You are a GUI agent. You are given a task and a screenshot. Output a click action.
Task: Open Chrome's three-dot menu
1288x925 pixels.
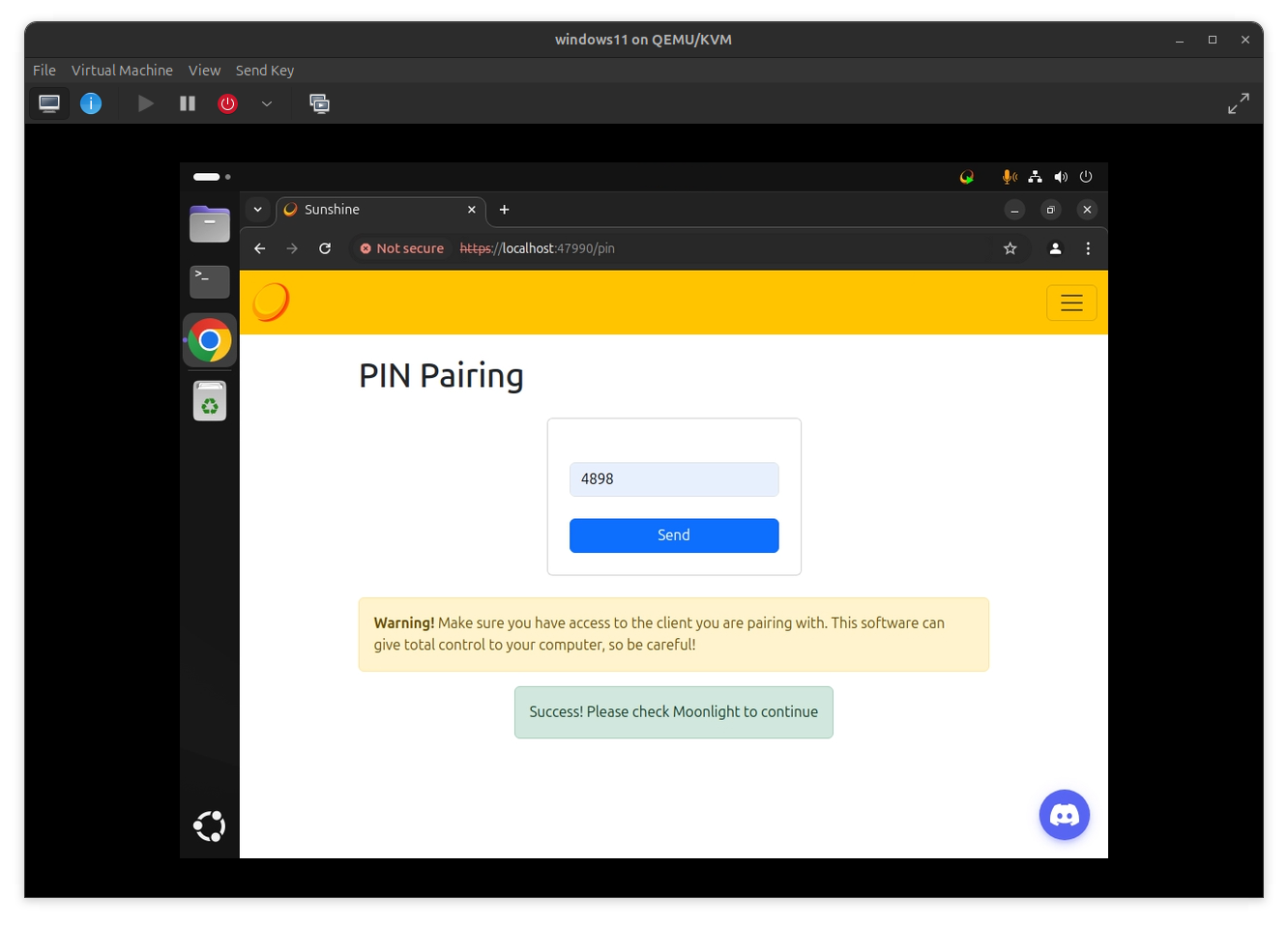[1089, 248]
